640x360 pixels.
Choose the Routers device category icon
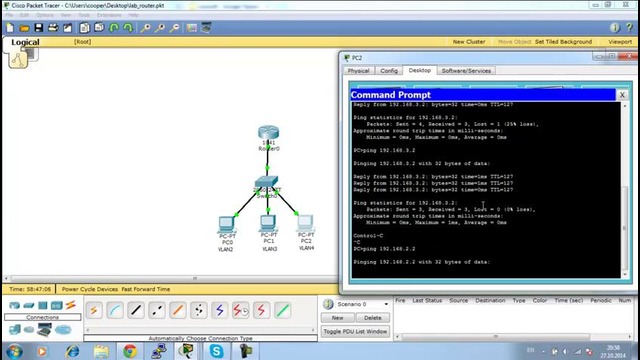(15, 305)
